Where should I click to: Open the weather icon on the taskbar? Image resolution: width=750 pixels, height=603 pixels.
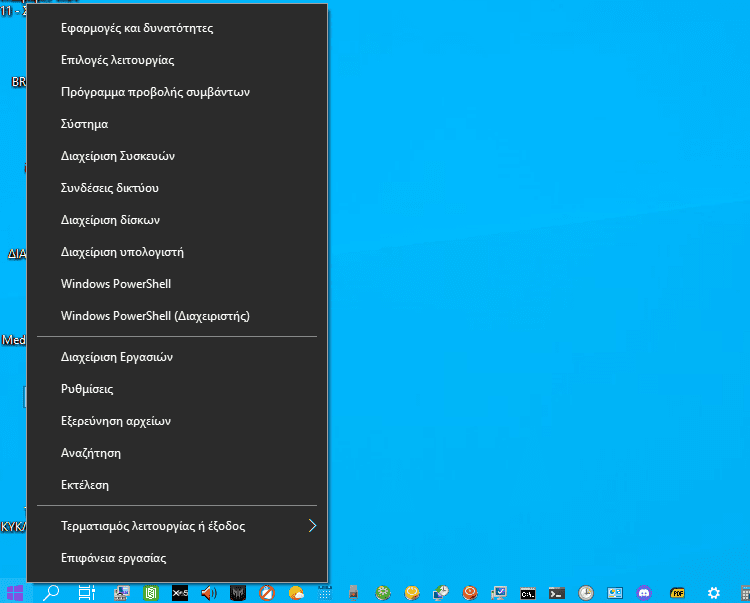(296, 592)
